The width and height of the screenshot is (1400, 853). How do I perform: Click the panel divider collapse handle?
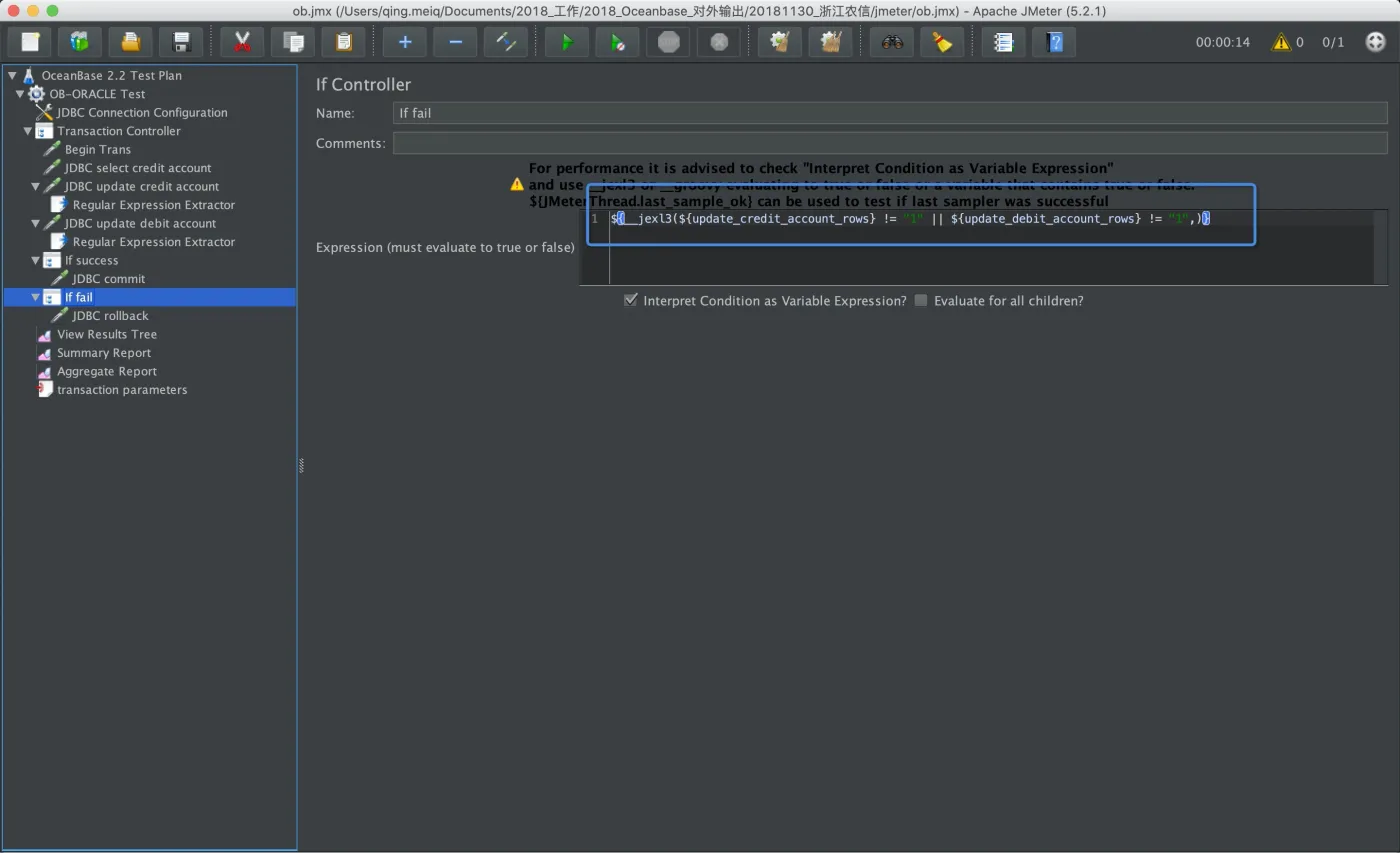coord(300,465)
